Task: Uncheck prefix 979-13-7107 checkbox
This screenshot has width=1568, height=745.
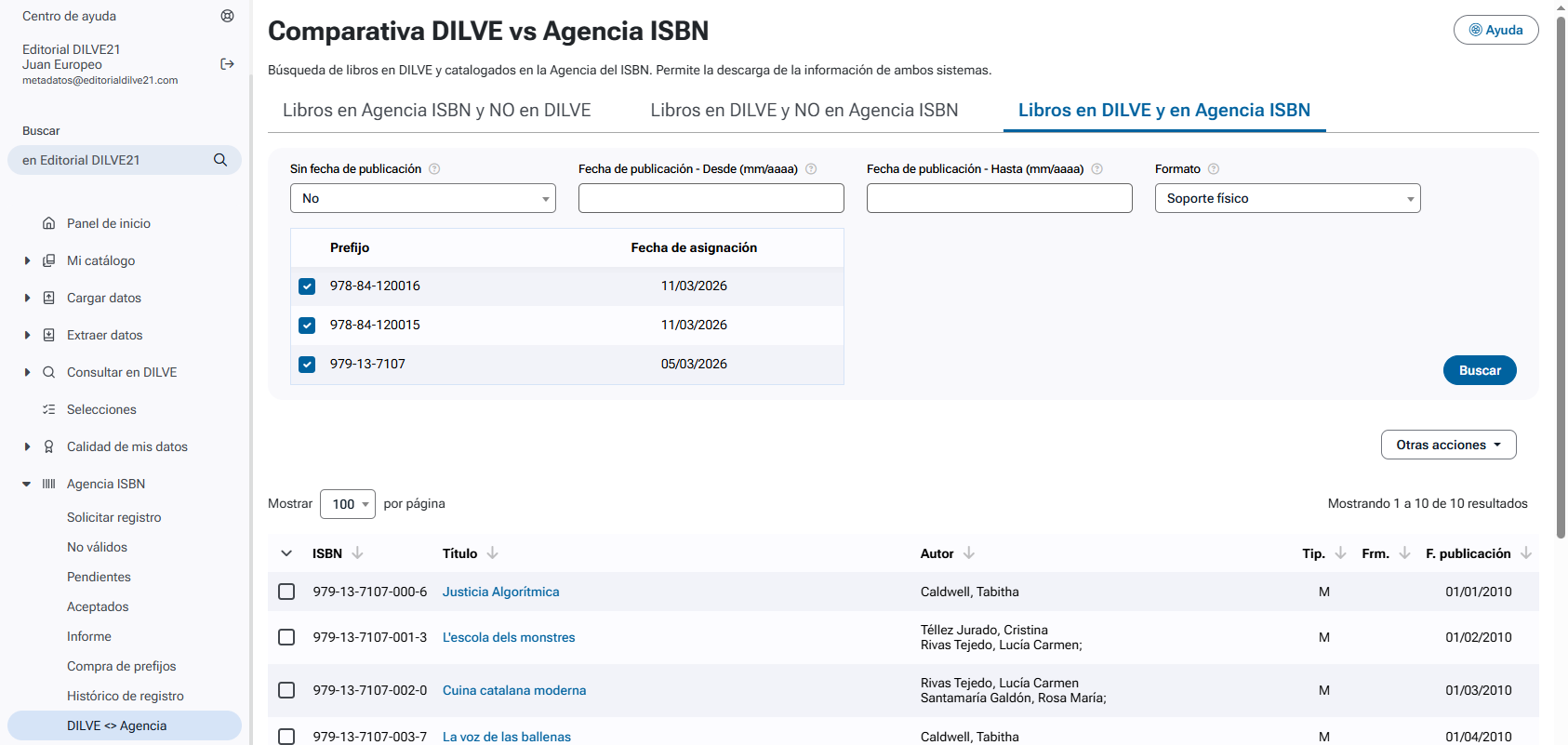Action: (307, 365)
